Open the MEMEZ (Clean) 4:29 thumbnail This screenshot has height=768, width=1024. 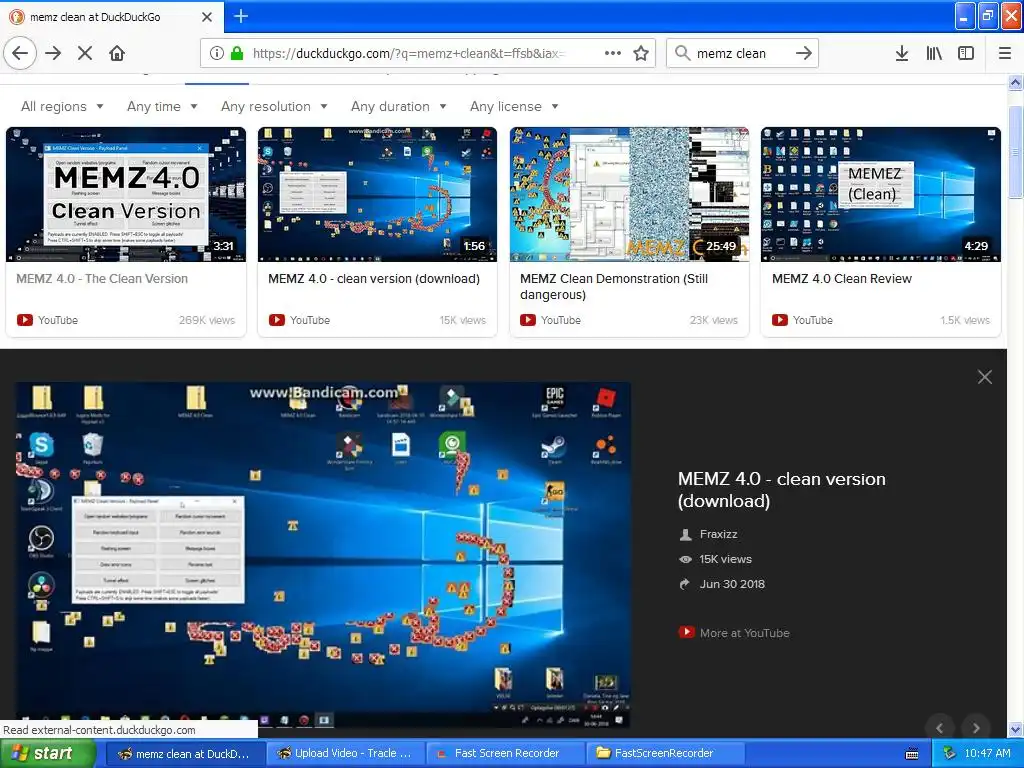(881, 195)
